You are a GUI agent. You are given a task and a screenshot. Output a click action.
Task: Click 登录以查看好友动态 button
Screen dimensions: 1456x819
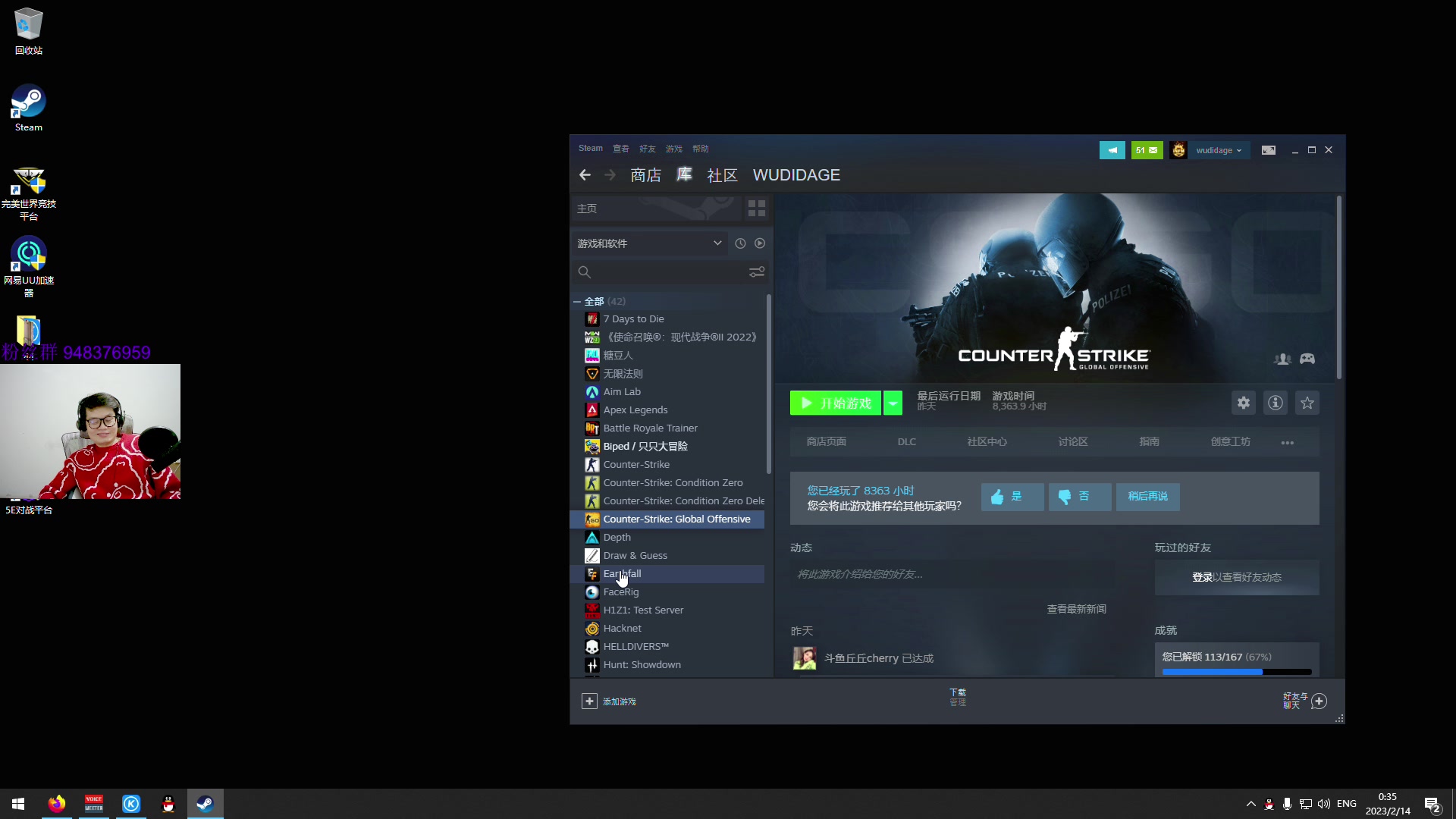1237,577
